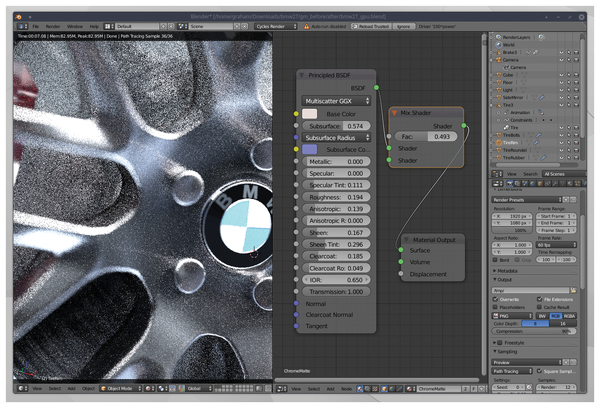Toggle visibility eye for Brake3
The width and height of the screenshot is (600, 408).
tap(561, 52)
